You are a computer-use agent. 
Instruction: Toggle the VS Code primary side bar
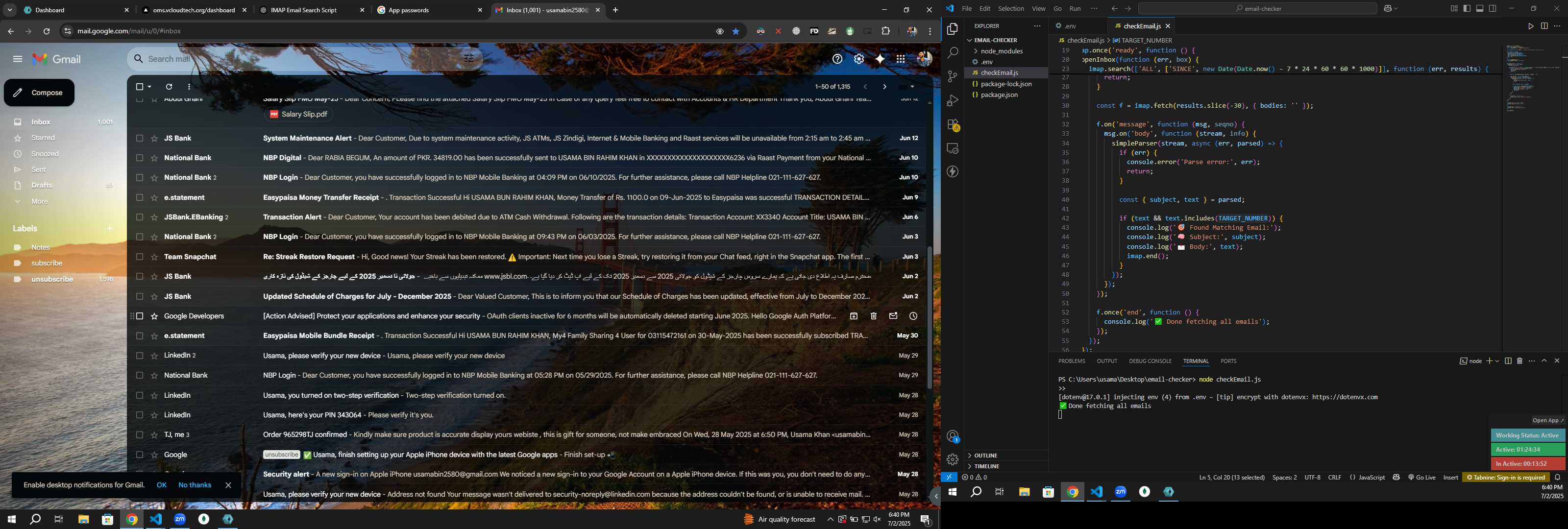click(x=1467, y=8)
